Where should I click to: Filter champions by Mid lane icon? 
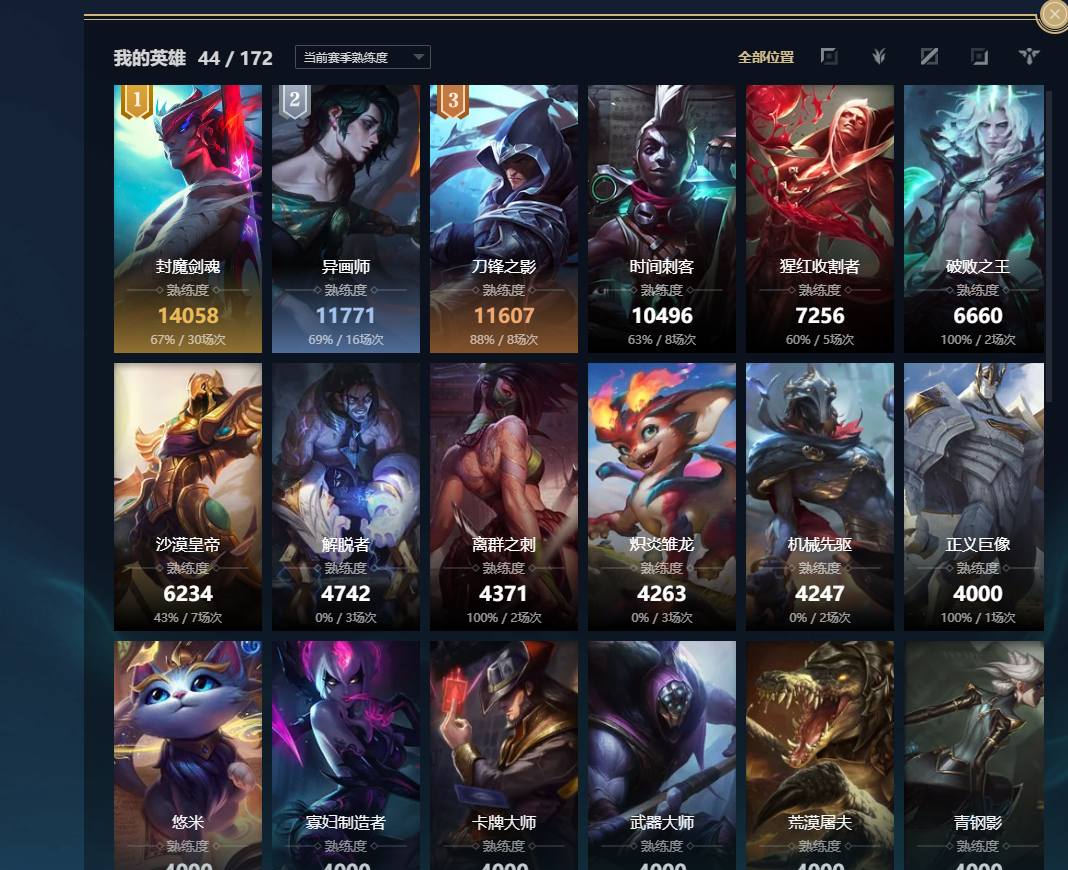(929, 57)
